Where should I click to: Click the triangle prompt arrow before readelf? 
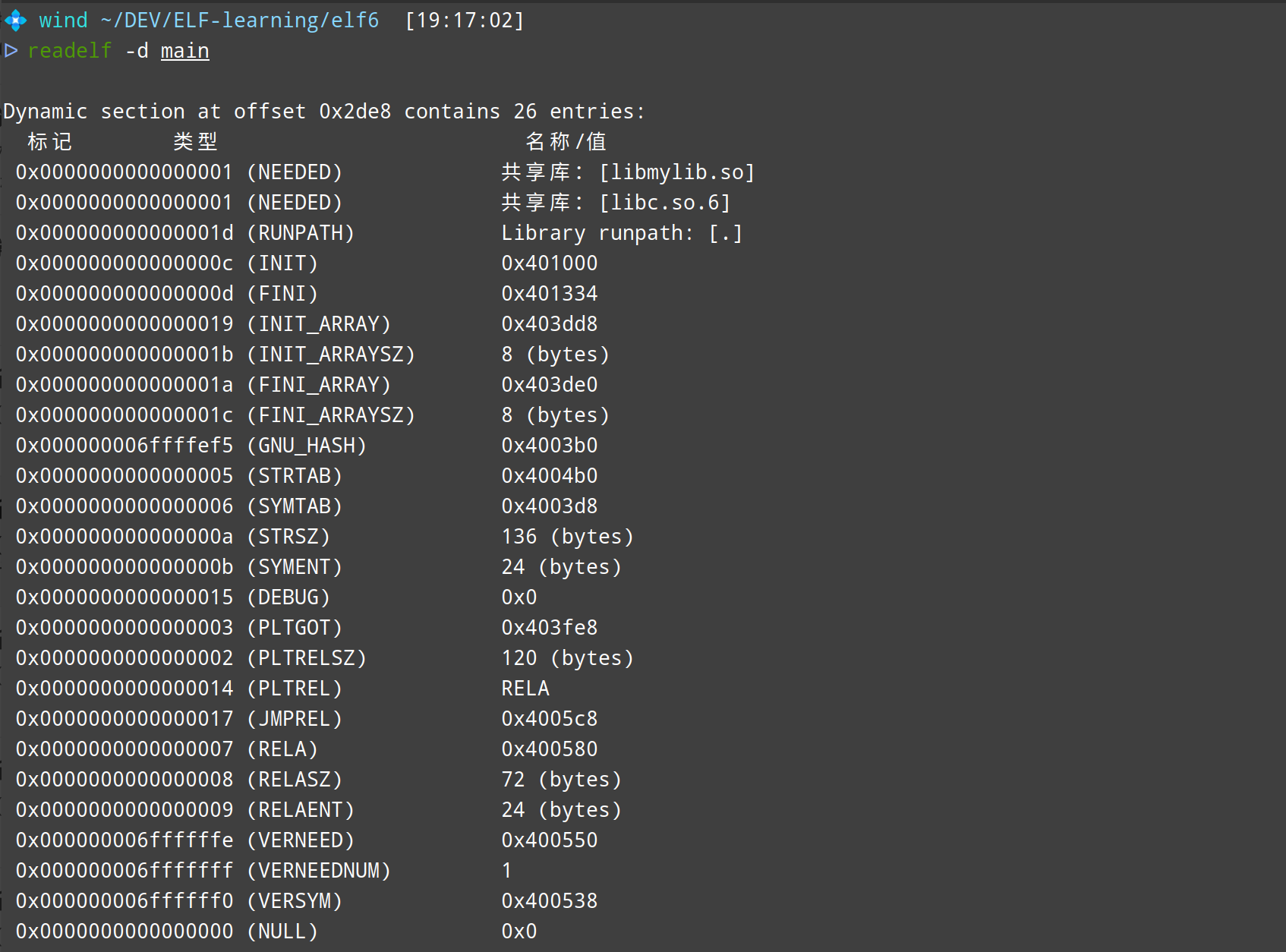11,51
